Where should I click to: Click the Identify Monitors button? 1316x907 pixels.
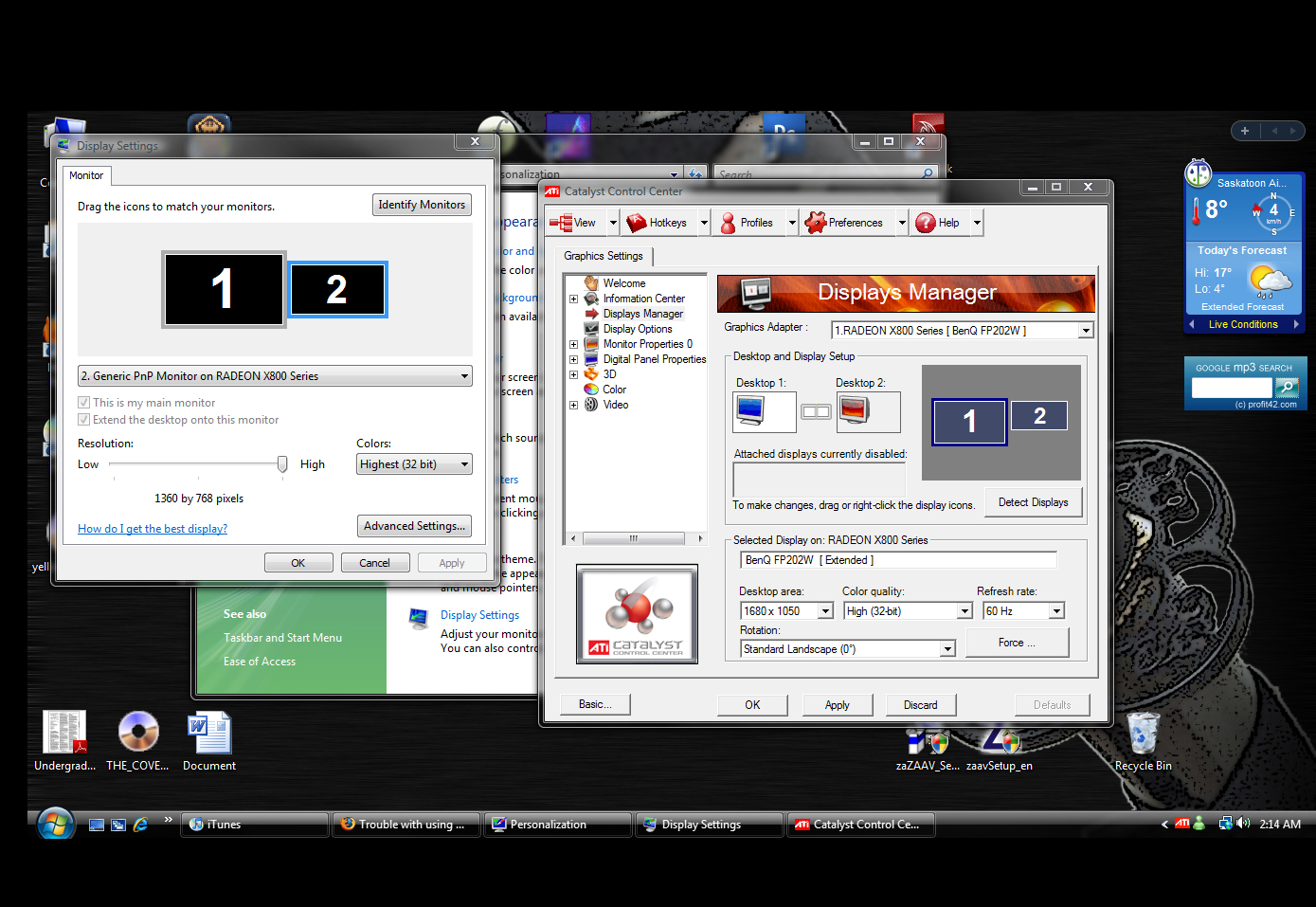coord(422,205)
